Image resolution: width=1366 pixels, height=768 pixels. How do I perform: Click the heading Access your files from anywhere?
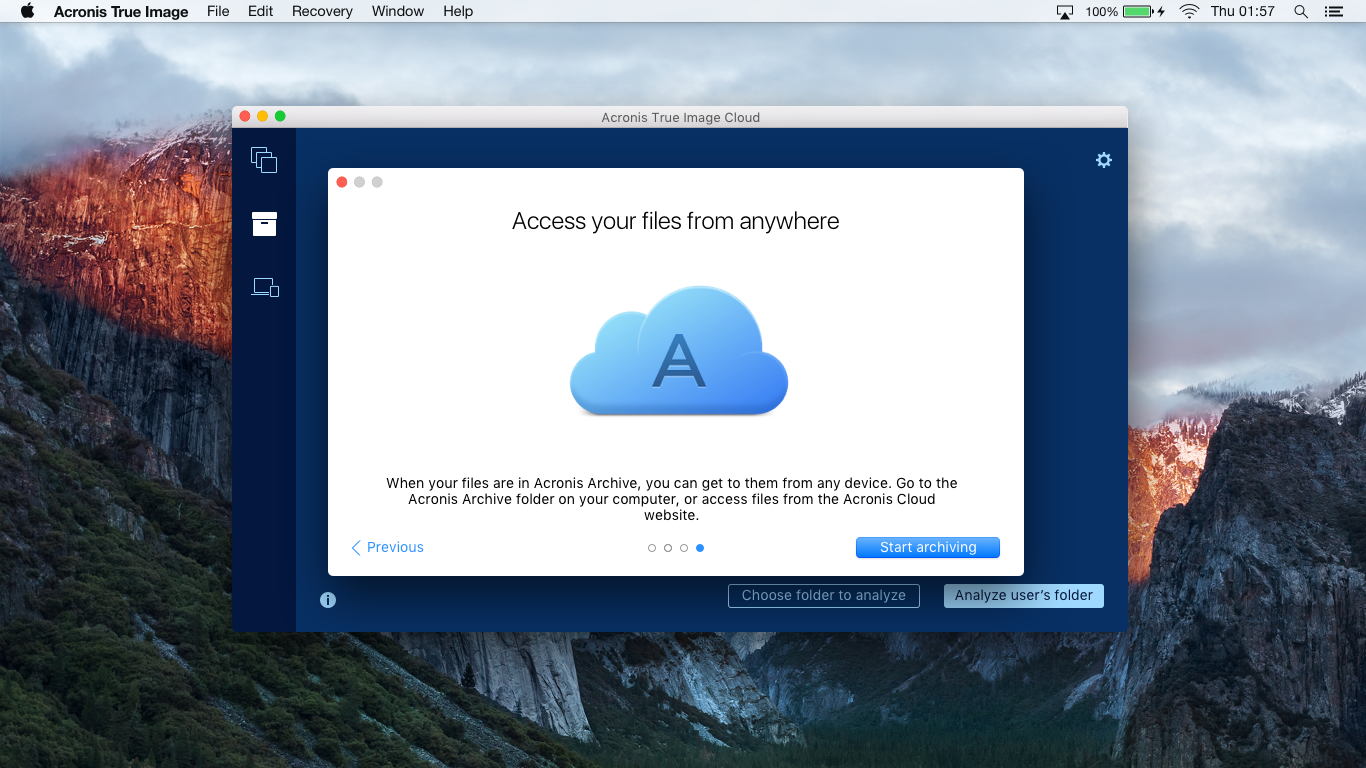(x=676, y=221)
